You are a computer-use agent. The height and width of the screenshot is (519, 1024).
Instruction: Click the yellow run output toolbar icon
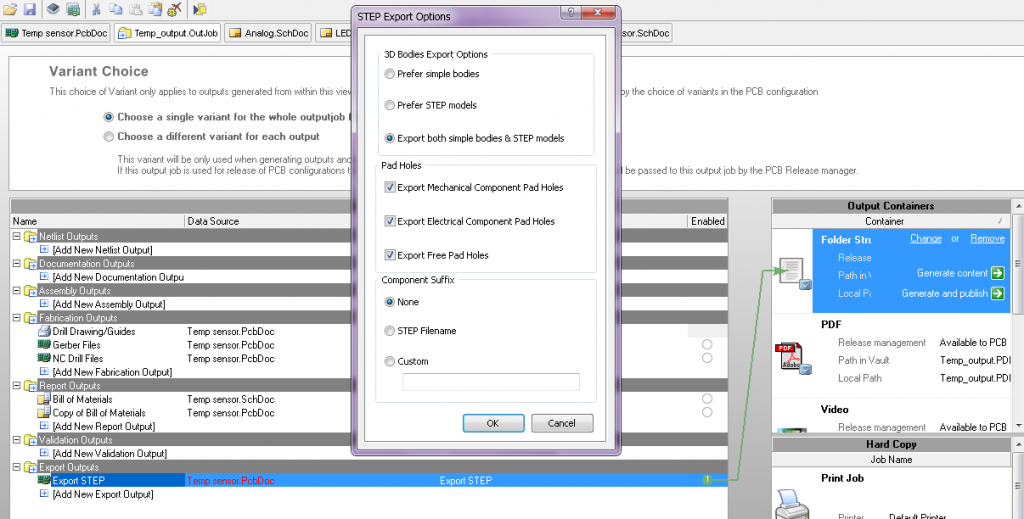click(200, 9)
